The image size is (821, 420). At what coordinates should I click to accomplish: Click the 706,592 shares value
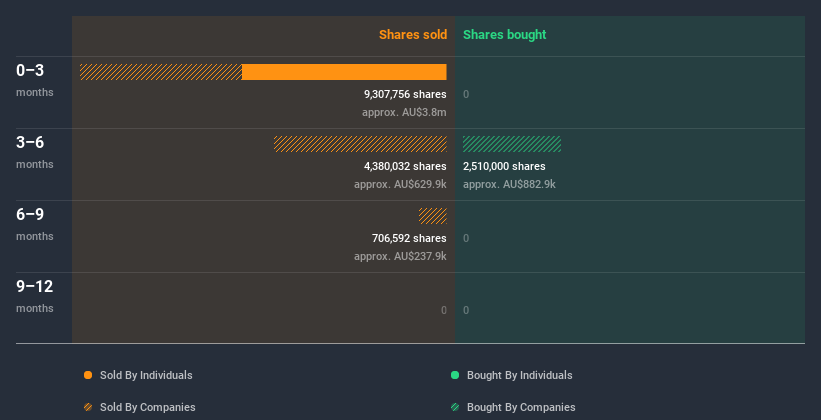point(409,238)
